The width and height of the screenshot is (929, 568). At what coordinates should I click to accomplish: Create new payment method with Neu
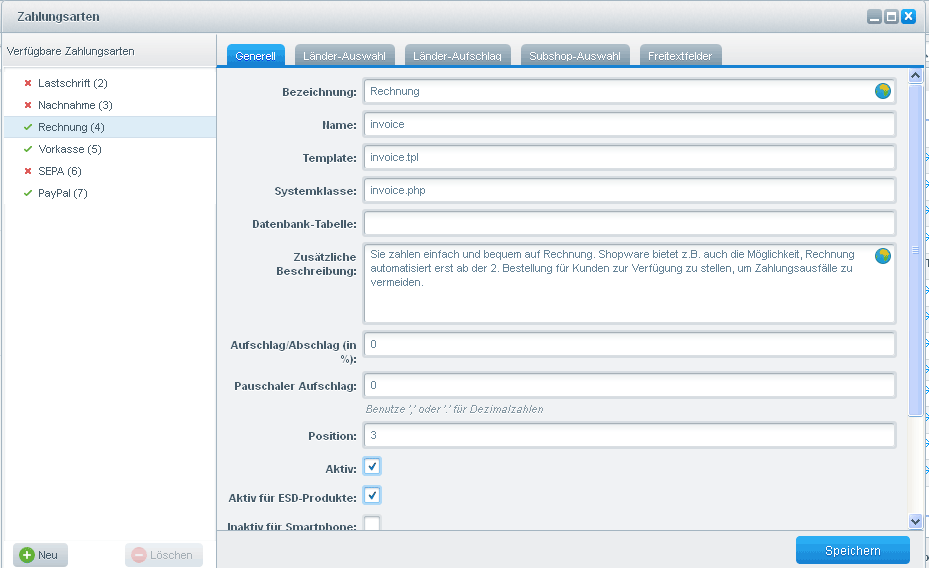click(x=40, y=555)
